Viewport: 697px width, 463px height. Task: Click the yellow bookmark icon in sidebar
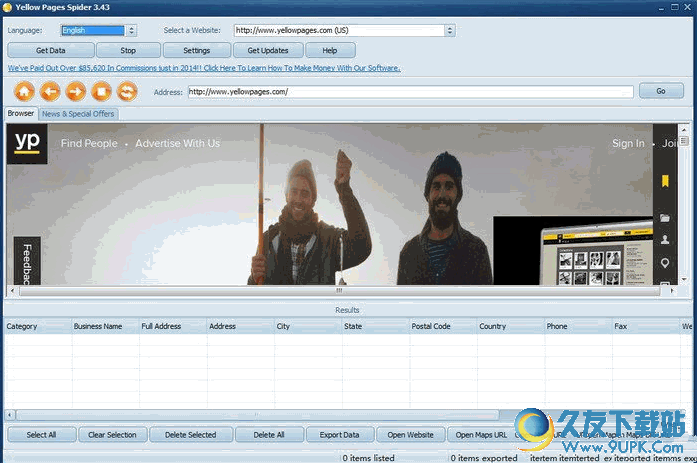tap(665, 181)
